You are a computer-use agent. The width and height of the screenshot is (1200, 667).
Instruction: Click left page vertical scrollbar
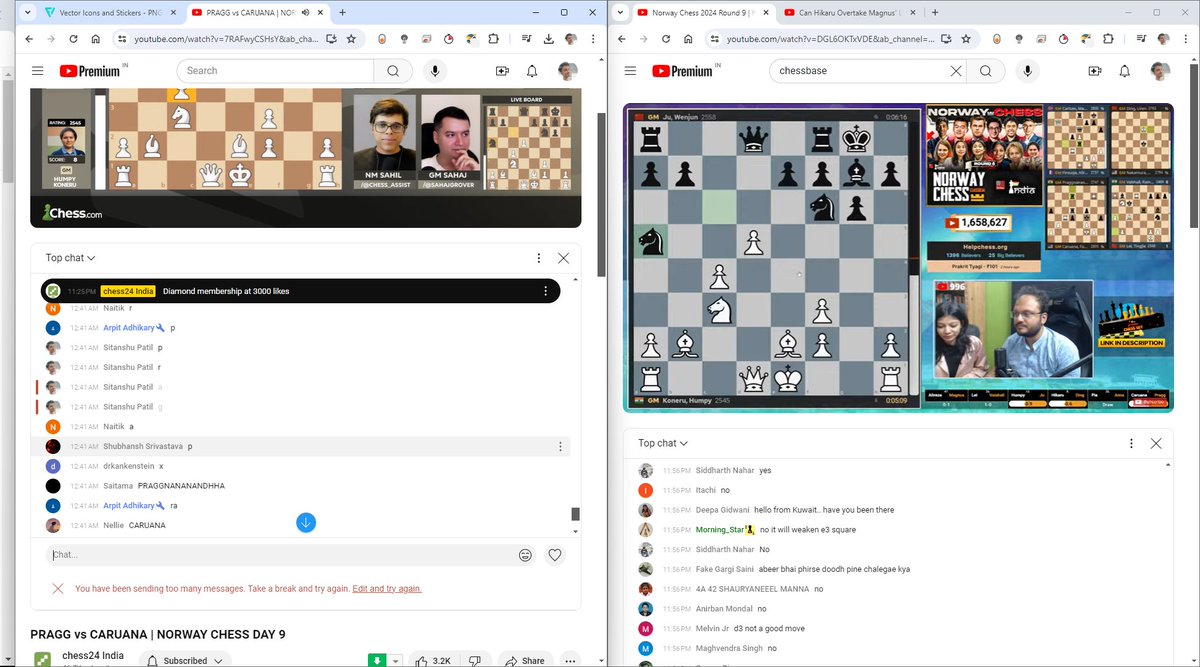tap(602, 194)
